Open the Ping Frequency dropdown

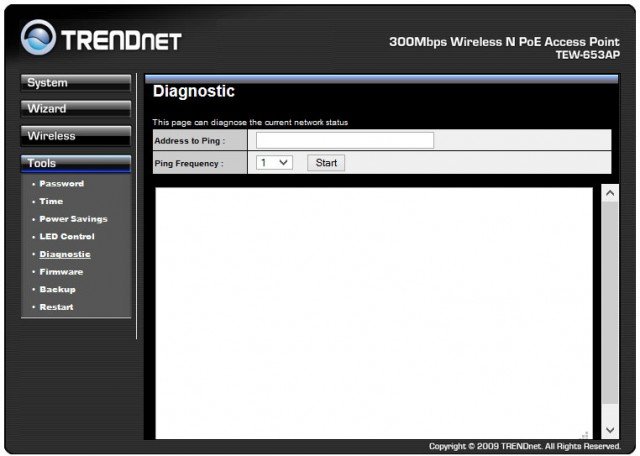click(274, 162)
